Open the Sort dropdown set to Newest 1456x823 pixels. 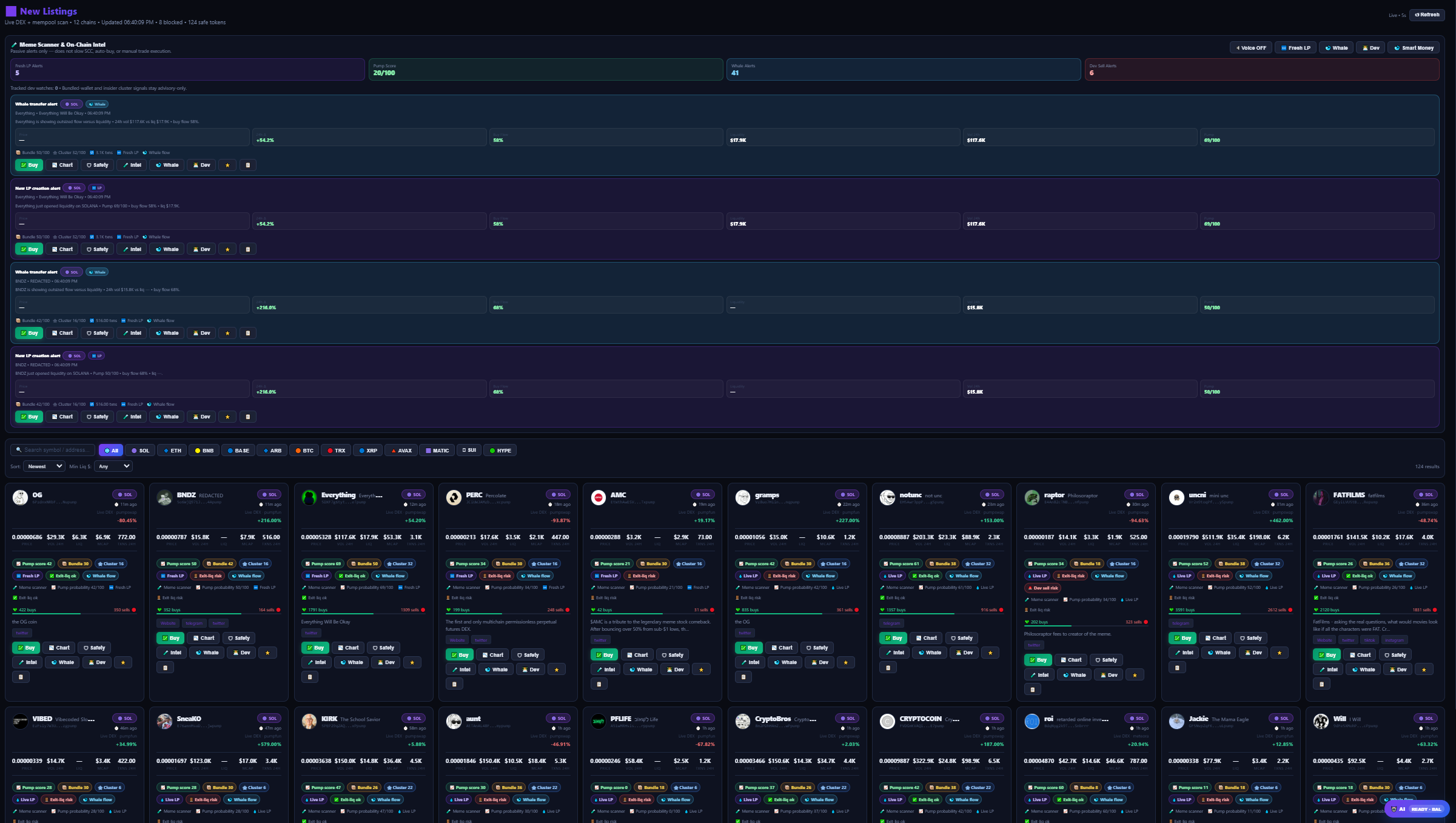43,466
